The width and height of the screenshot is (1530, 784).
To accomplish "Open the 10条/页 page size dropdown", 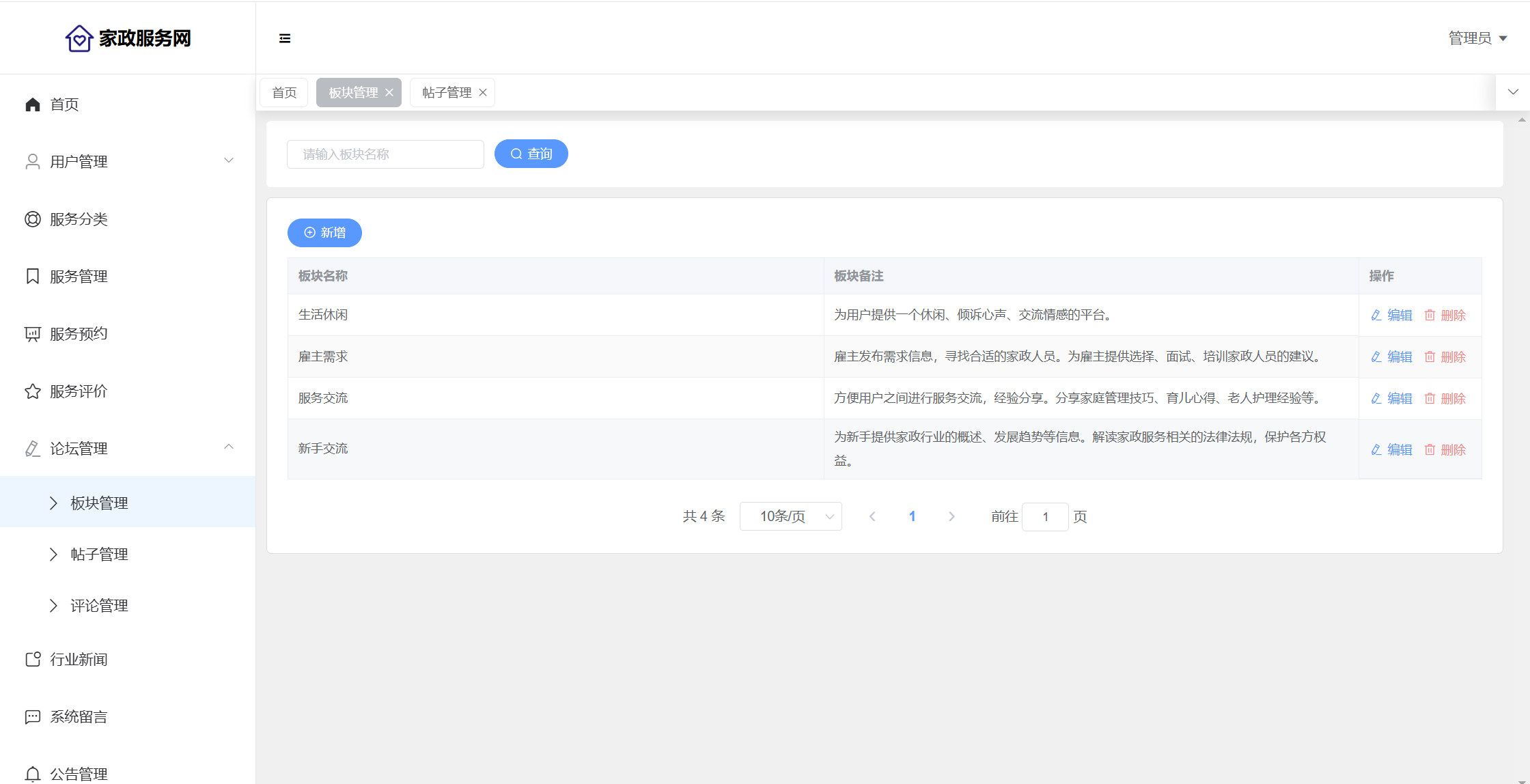I will point(790,516).
